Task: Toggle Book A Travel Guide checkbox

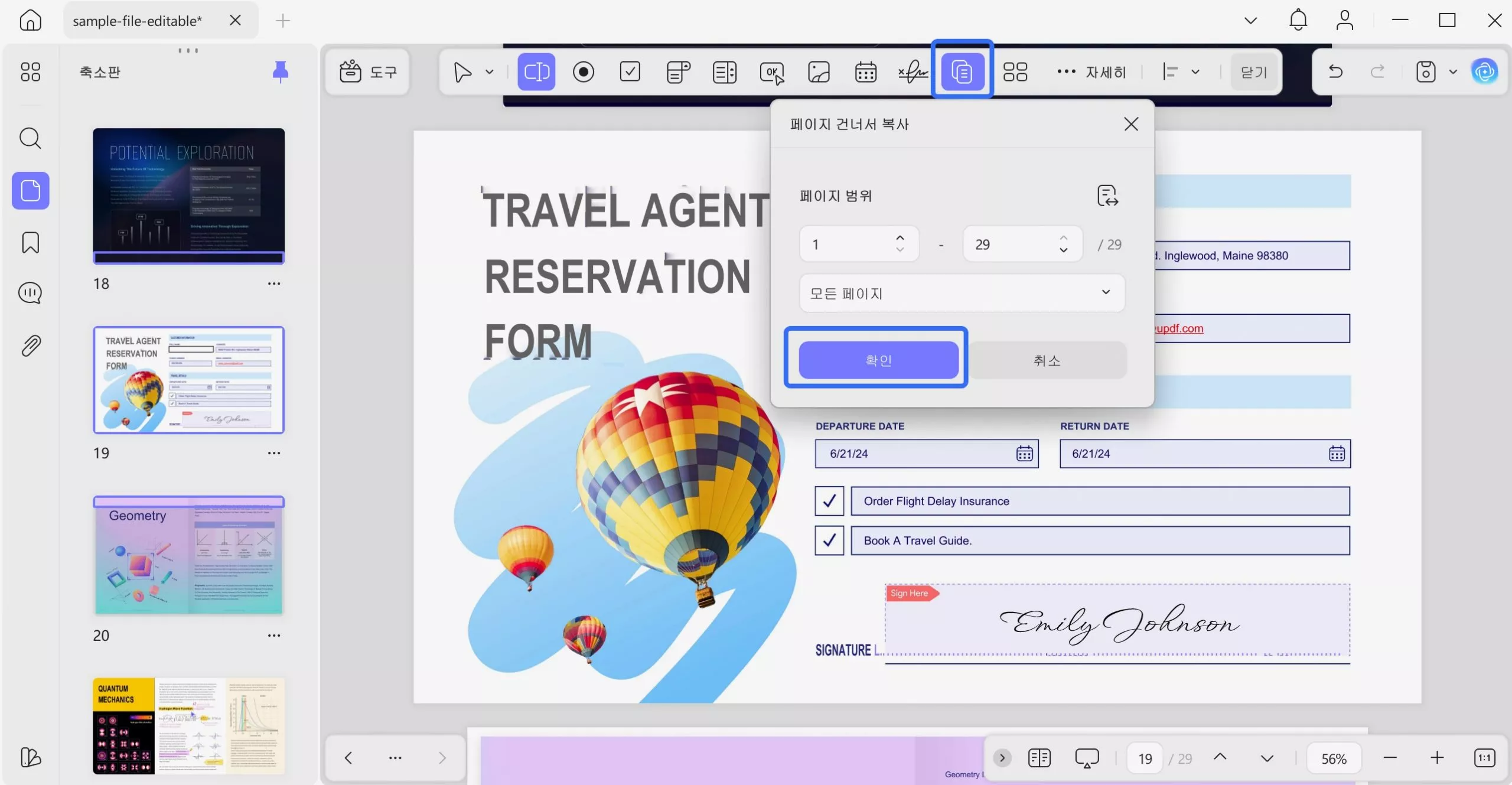Action: click(829, 540)
